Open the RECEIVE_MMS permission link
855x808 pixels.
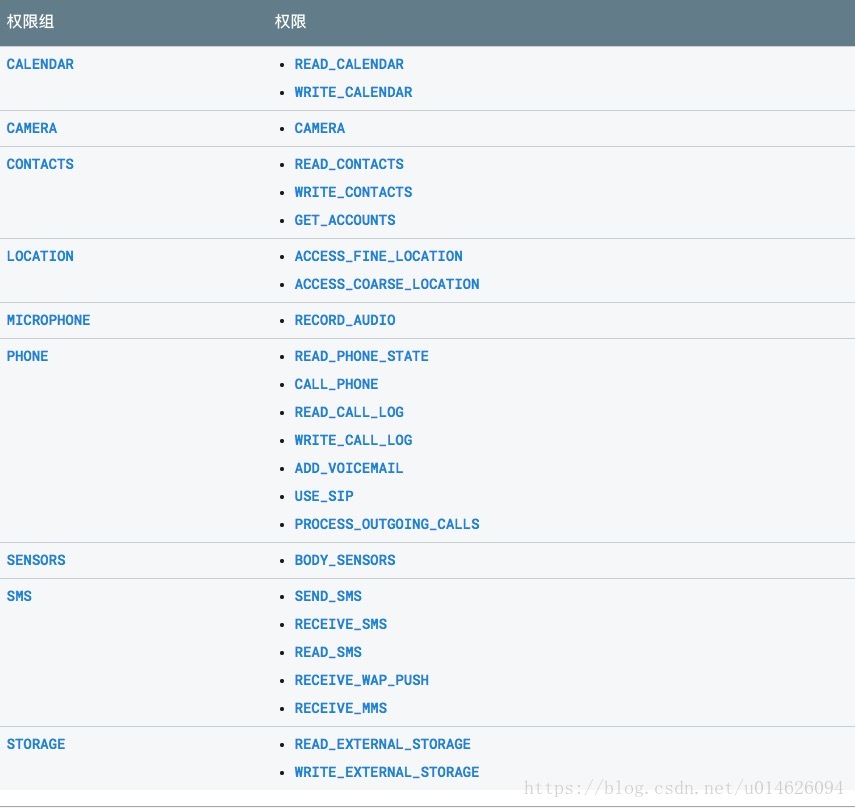[x=341, y=708]
